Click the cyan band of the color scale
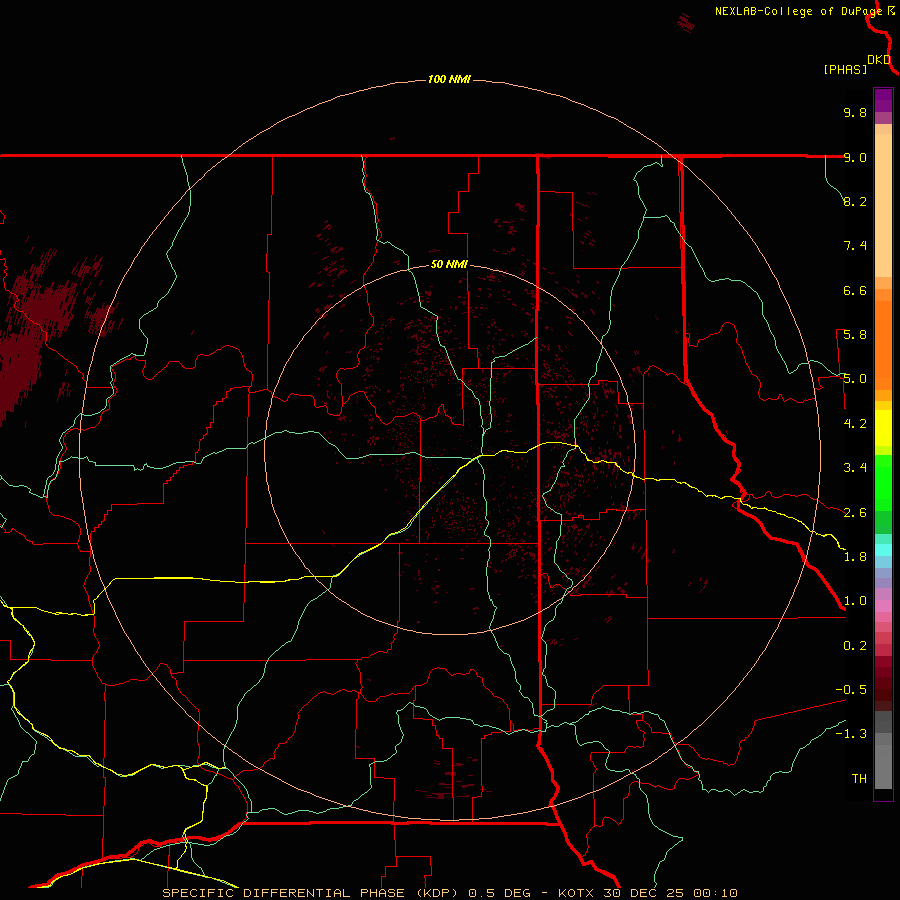The image size is (900, 900). pyautogui.click(x=883, y=550)
